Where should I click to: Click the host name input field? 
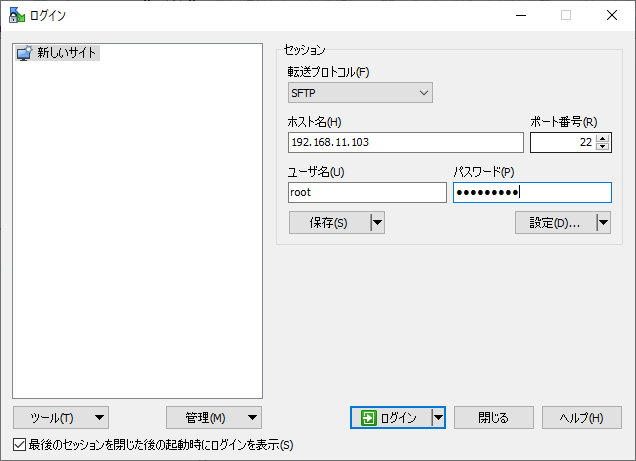pos(404,143)
